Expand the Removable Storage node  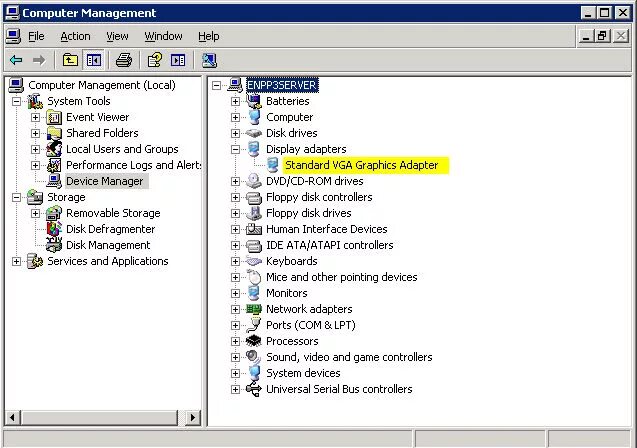35,213
